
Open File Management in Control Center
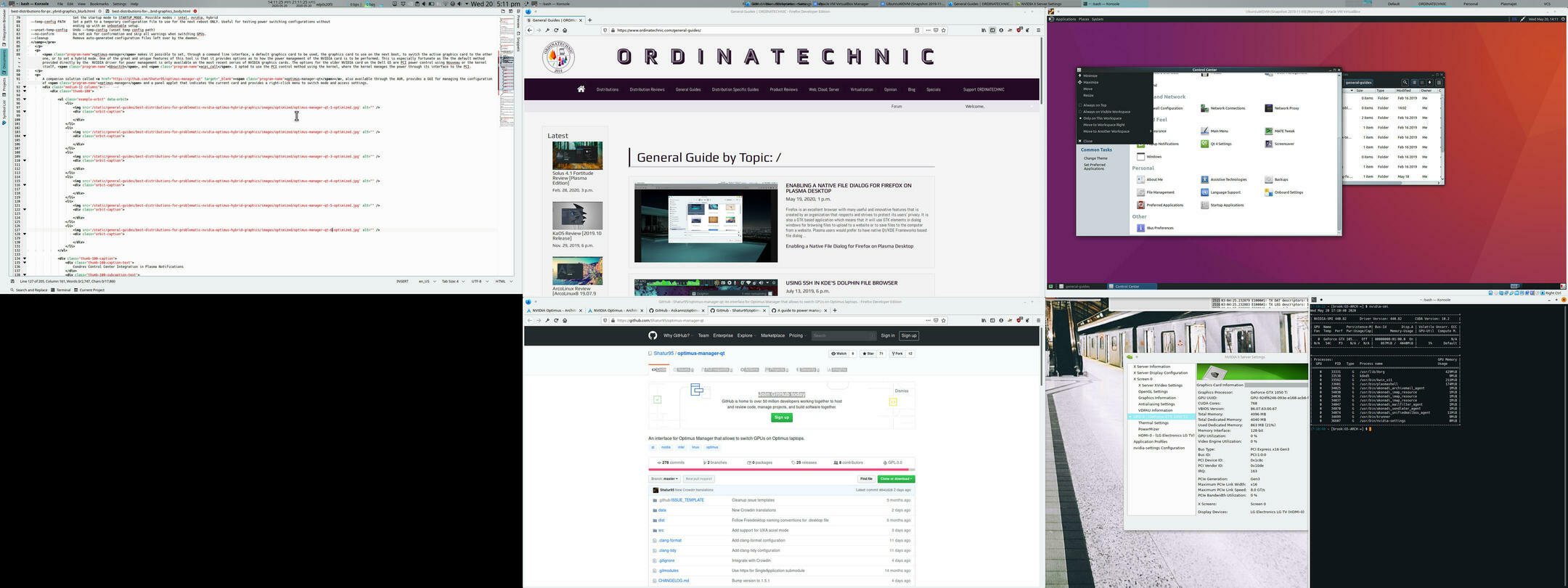tap(1156, 192)
